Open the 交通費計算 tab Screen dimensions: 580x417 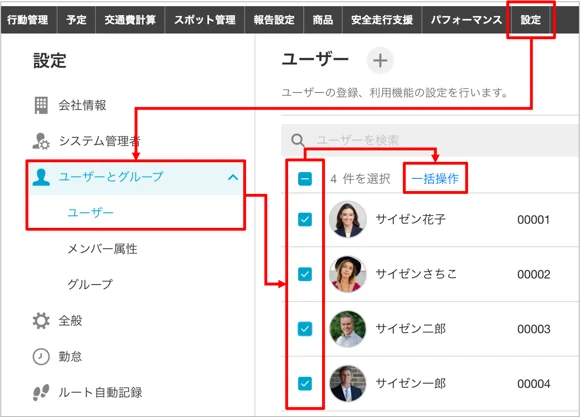tap(130, 20)
